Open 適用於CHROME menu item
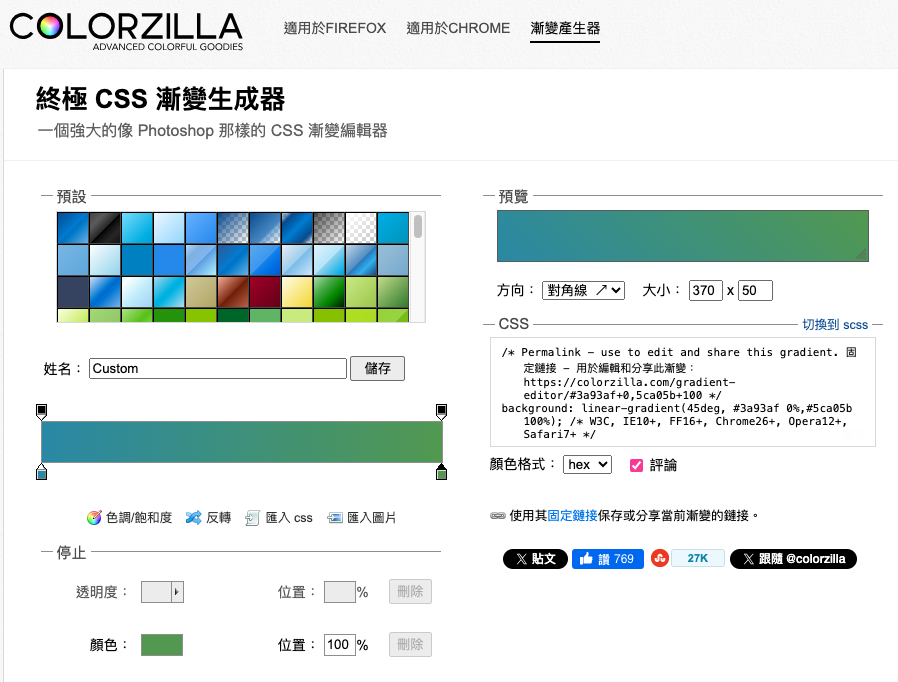Screen dimensions: 898x682 (x=458, y=28)
